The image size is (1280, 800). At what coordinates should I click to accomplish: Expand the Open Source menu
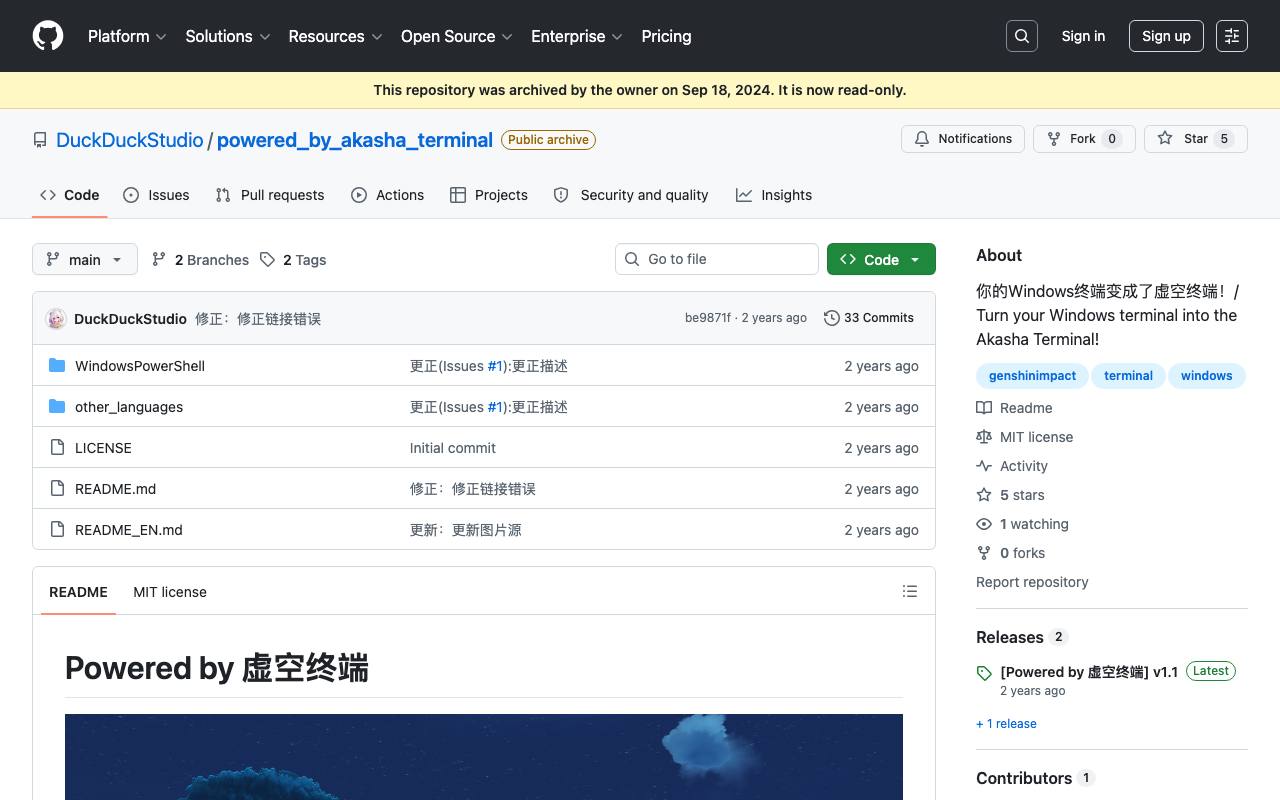tap(457, 36)
